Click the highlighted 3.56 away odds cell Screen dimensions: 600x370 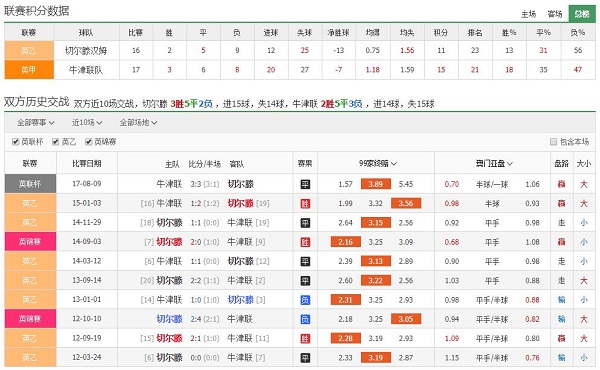(x=406, y=203)
